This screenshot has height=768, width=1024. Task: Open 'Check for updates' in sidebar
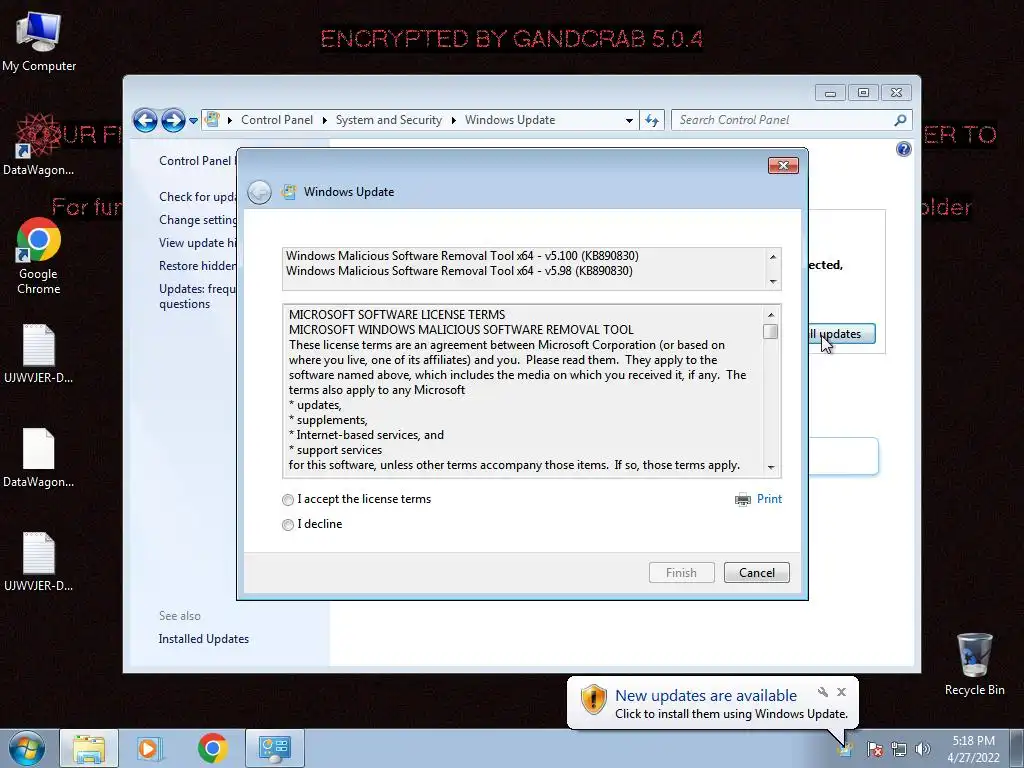coord(198,197)
